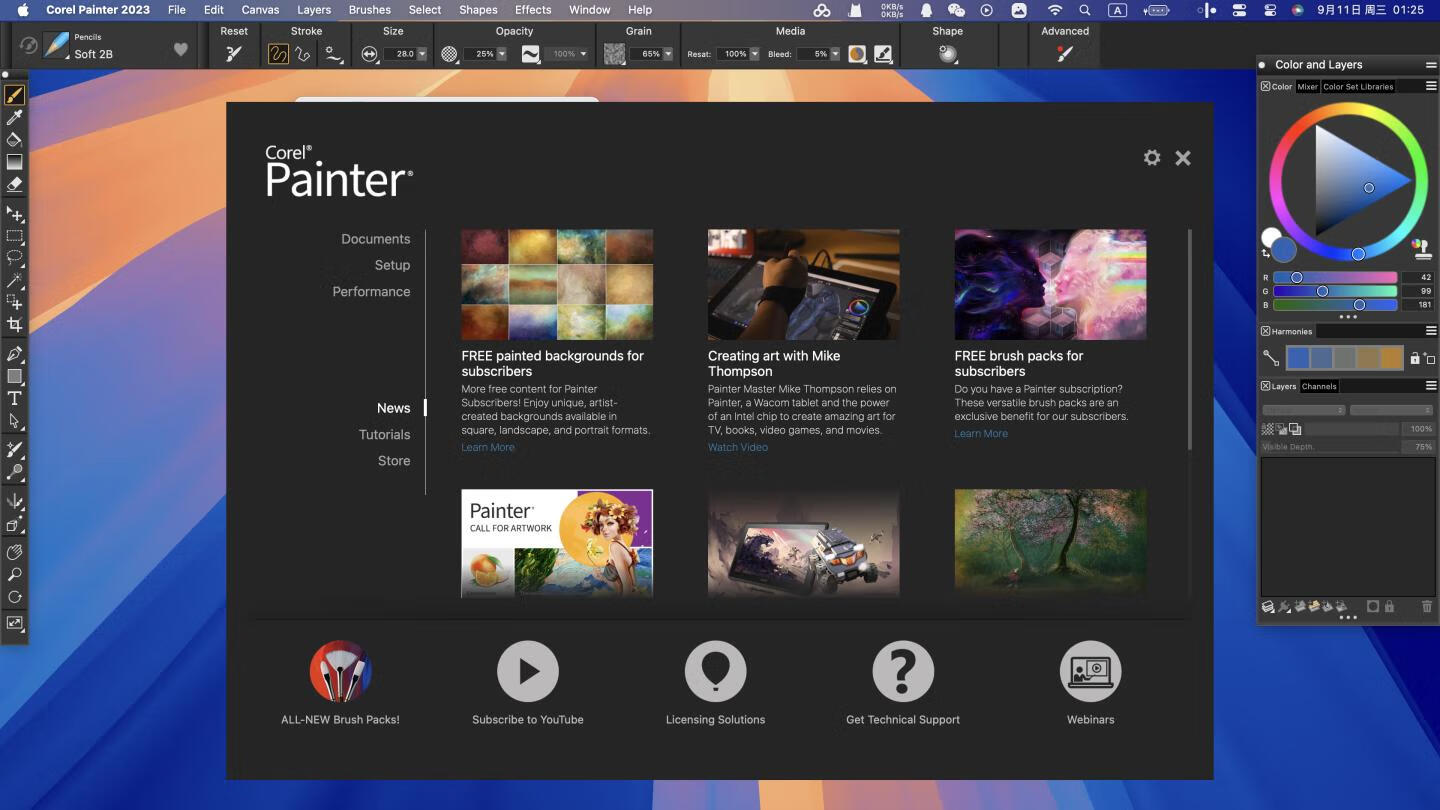Viewport: 1440px width, 810px height.
Task: Choose the straight line stroke icon
Action: coord(302,54)
